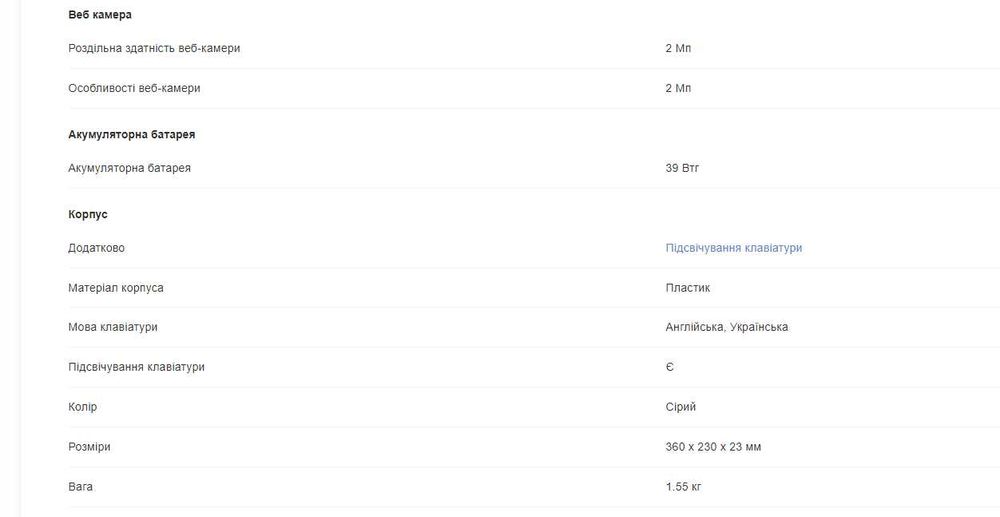1000x517 pixels.
Task: Click the Колір row label
Action: [83, 407]
